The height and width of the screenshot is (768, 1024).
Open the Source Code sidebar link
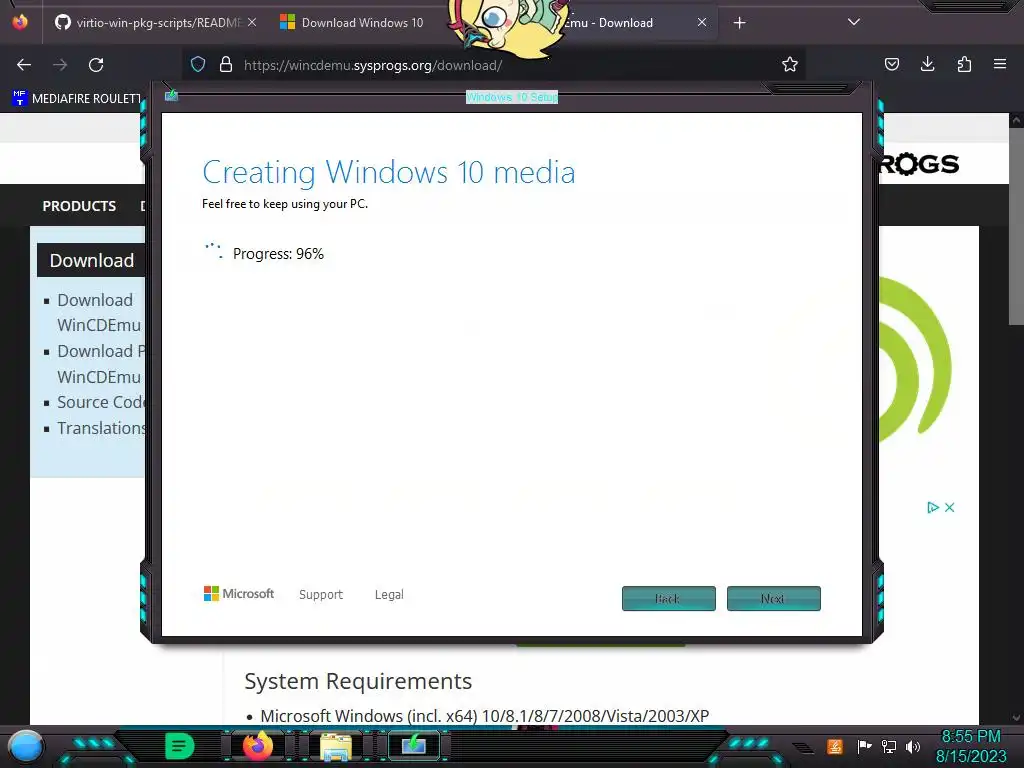pos(101,402)
